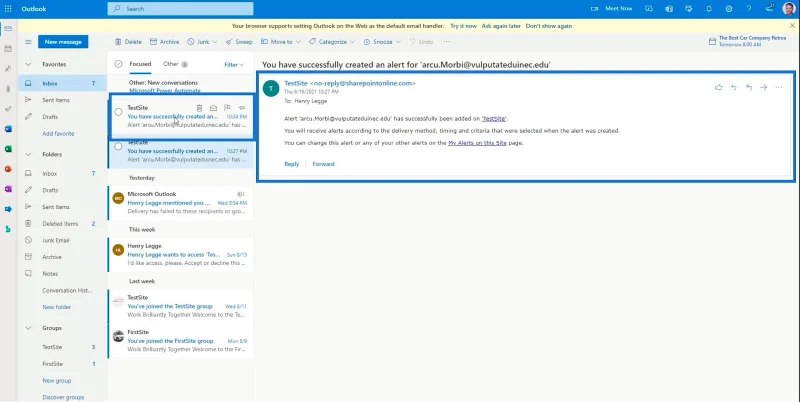The height and width of the screenshot is (402, 800).
Task: Dismiss the default email handler banner
Action: point(792,26)
